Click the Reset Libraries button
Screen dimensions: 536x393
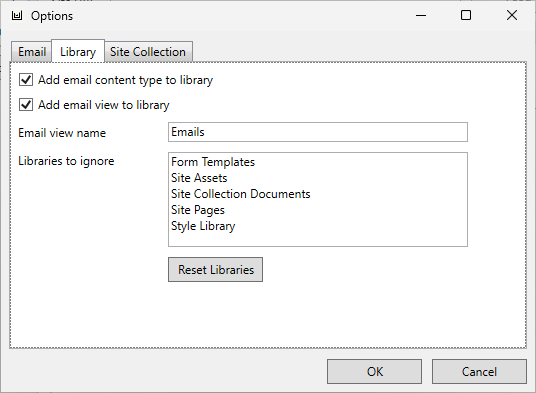pyautogui.click(x=215, y=270)
